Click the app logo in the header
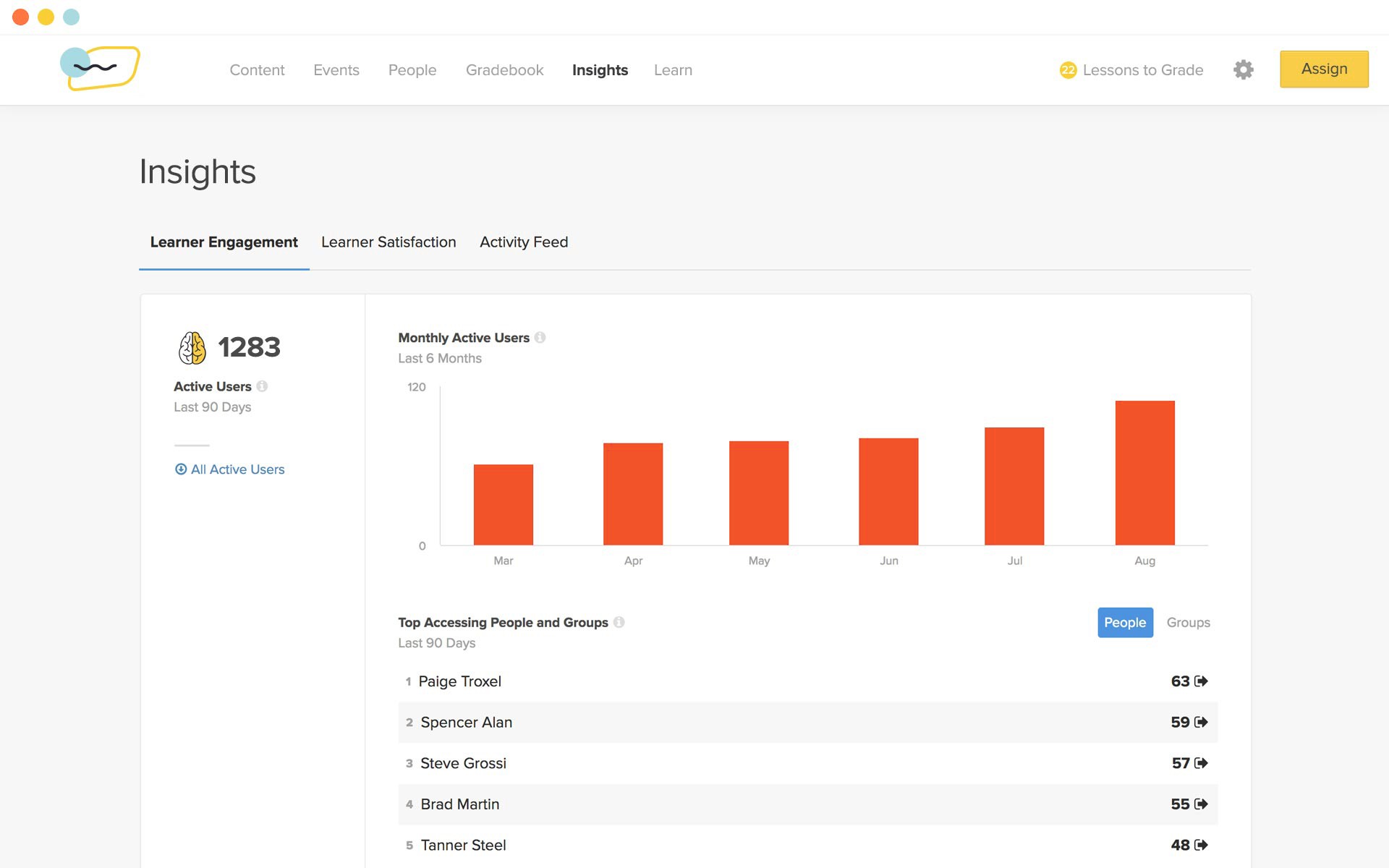 coord(101,69)
